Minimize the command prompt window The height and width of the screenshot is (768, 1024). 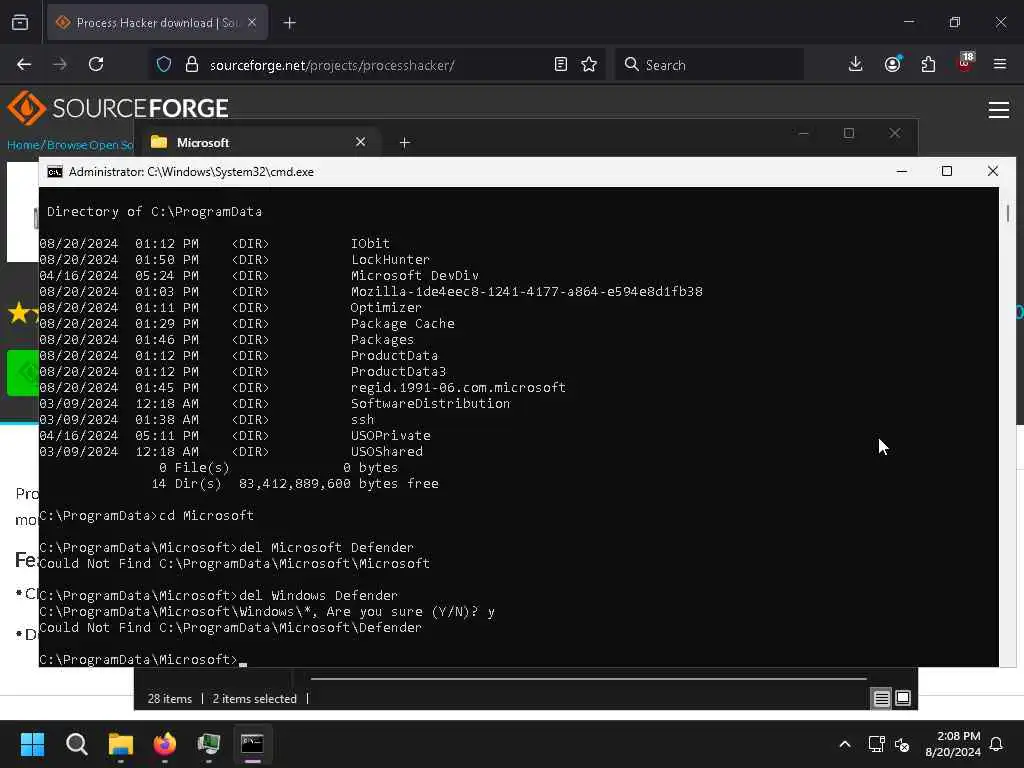pyautogui.click(x=902, y=171)
